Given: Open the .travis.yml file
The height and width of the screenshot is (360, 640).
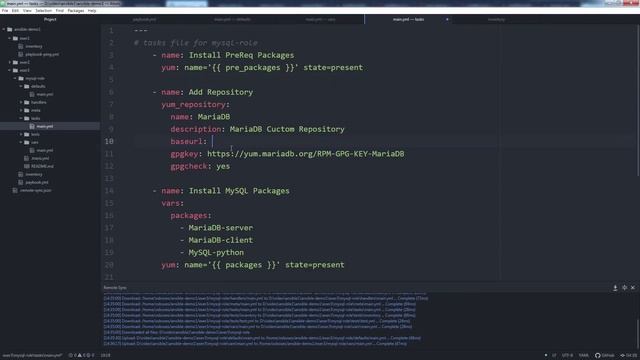Looking at the screenshot, I should (40, 158).
